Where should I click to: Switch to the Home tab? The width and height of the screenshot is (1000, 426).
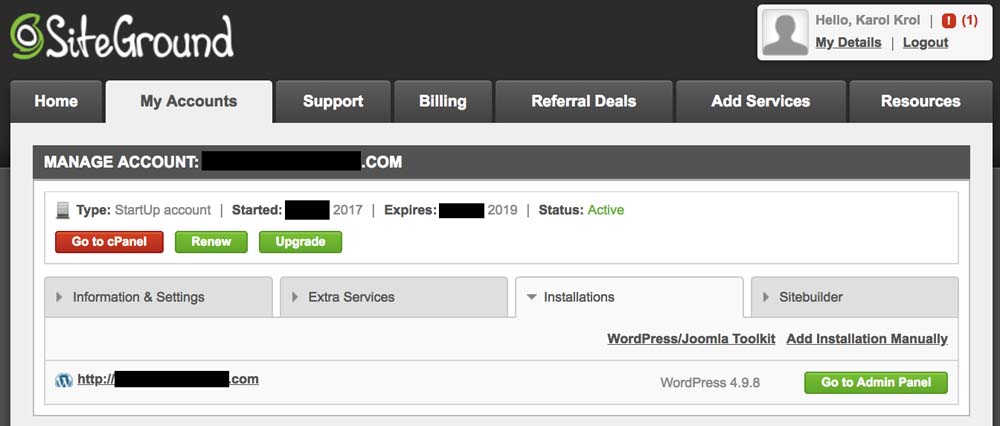(56, 101)
